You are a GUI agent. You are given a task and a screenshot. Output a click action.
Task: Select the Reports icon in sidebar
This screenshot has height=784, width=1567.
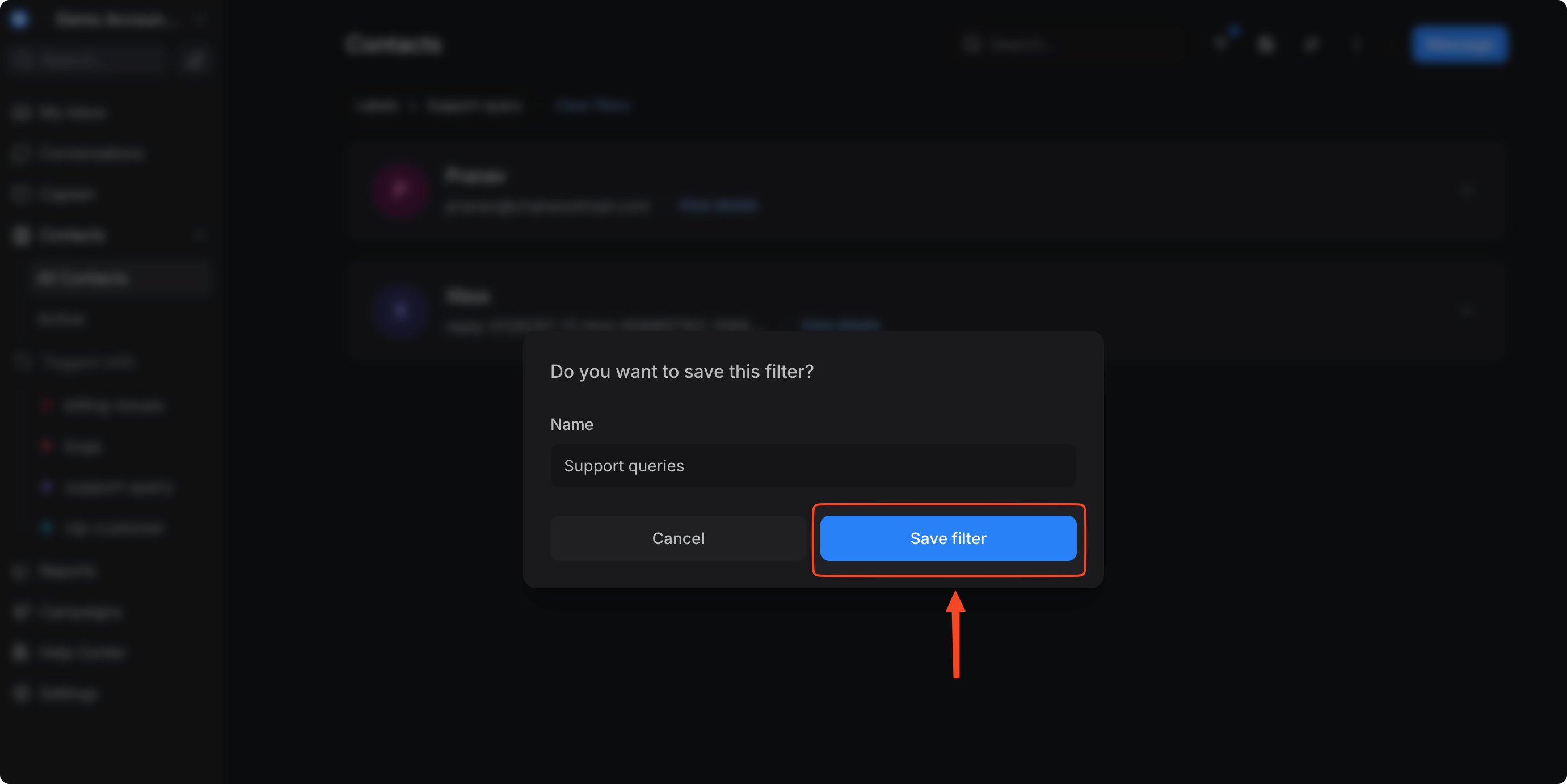coord(20,571)
